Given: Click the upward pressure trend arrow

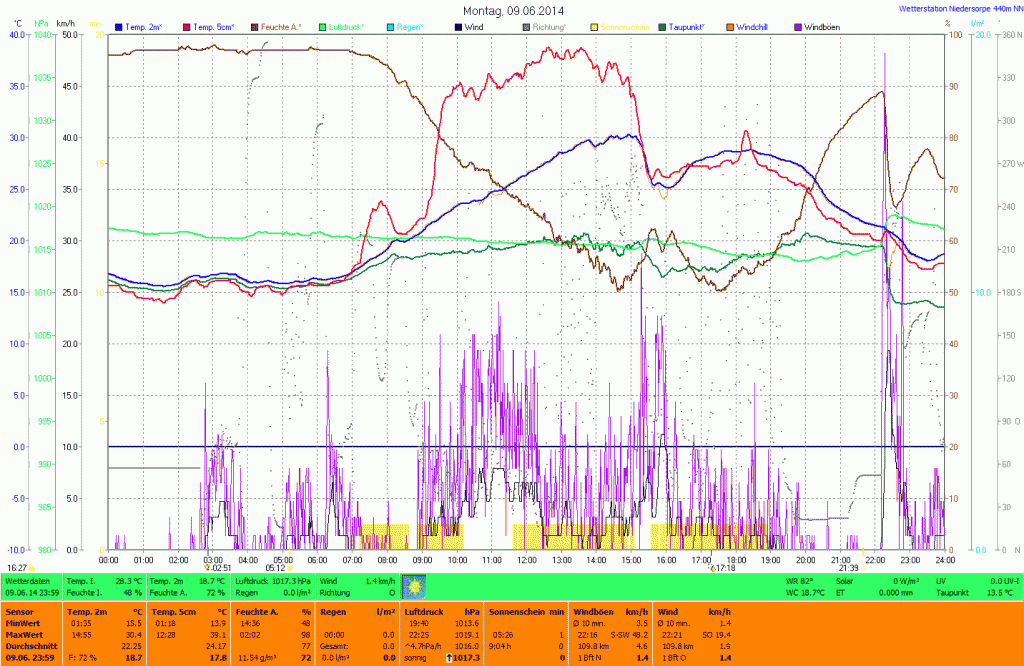Looking at the screenshot, I should click(449, 658).
